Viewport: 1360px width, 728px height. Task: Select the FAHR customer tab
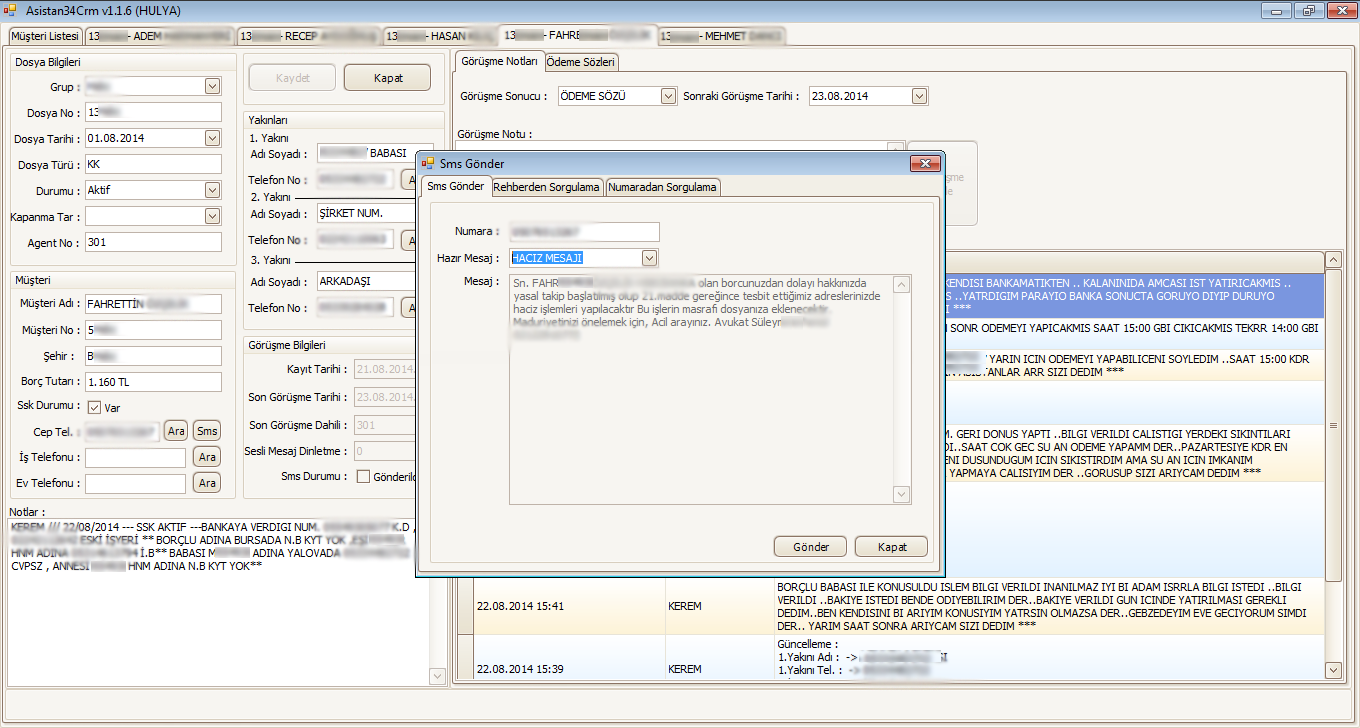(x=578, y=34)
